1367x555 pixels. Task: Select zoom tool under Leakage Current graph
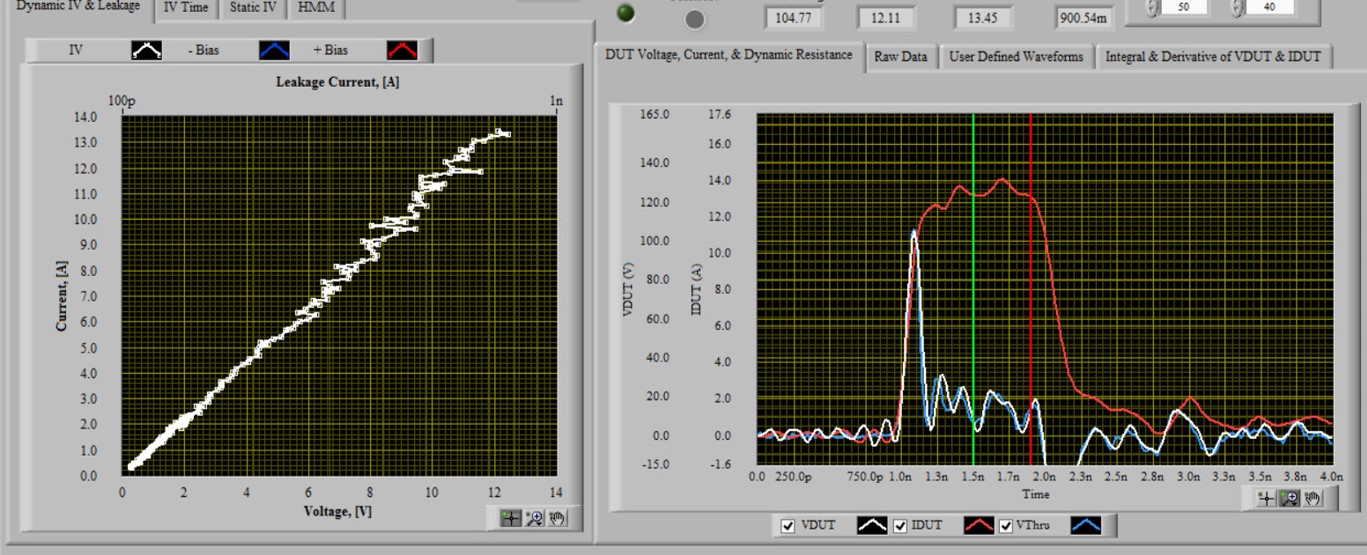[x=534, y=518]
